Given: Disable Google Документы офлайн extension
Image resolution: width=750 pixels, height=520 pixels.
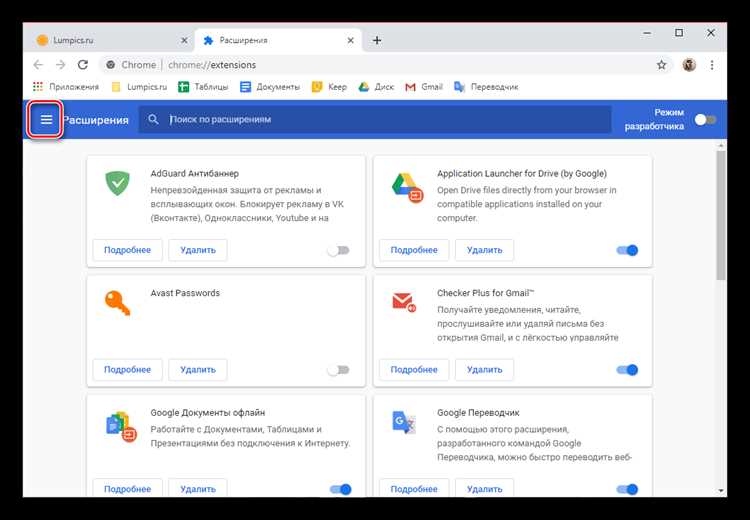Looking at the screenshot, I should click(341, 489).
